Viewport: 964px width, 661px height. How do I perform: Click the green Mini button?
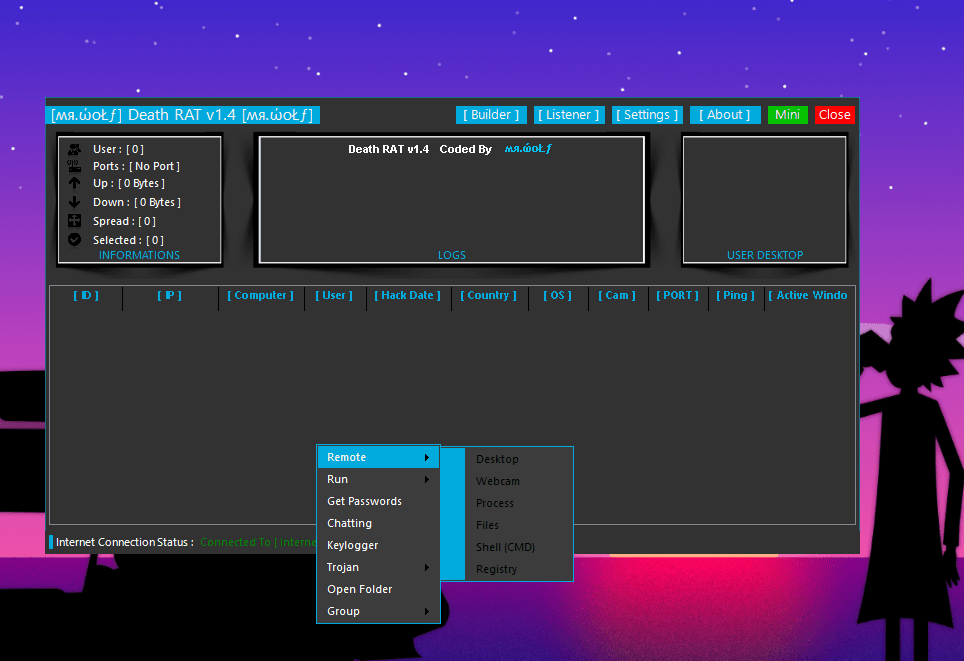click(x=788, y=115)
